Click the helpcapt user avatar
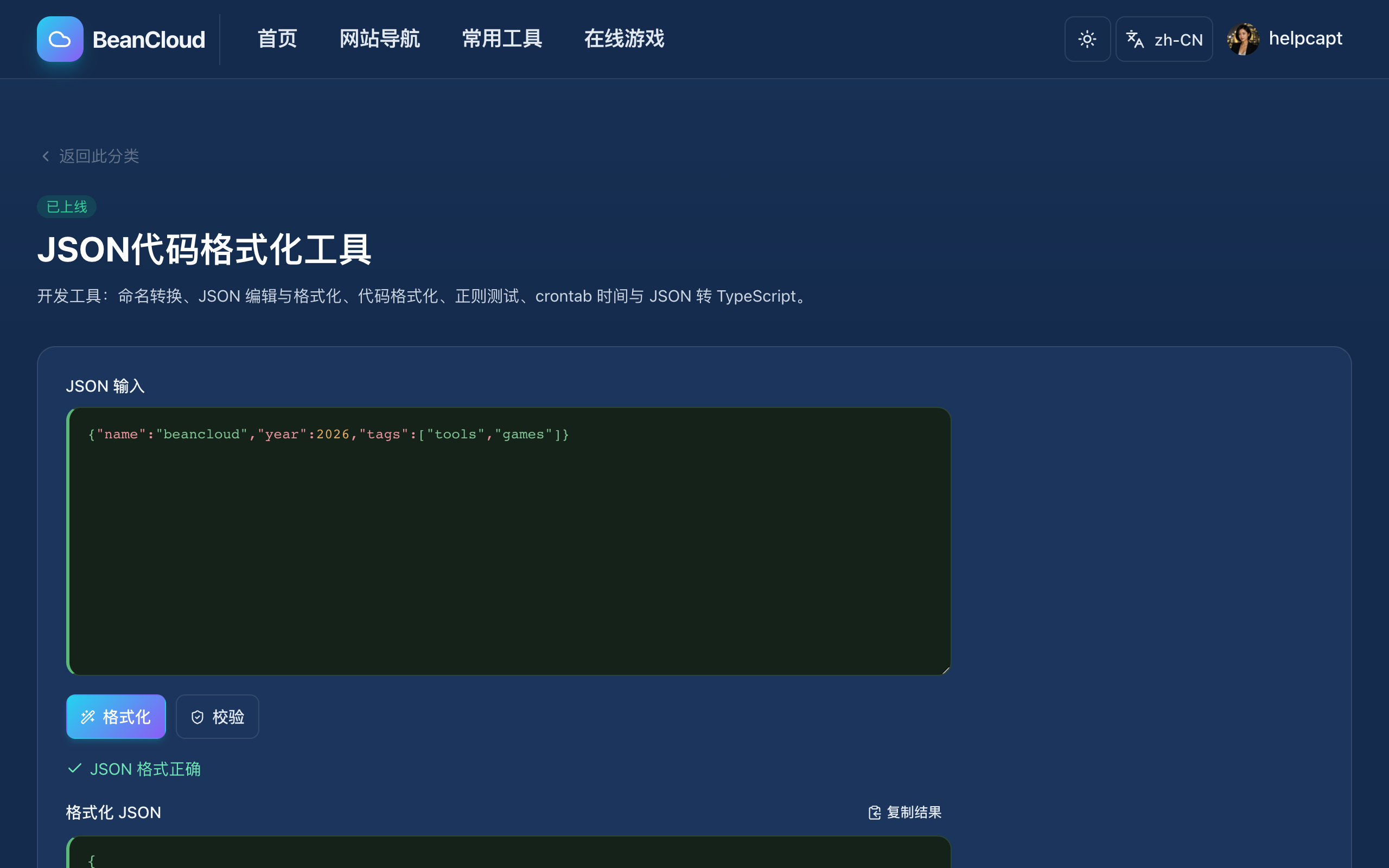The height and width of the screenshot is (868, 1389). pos(1243,39)
